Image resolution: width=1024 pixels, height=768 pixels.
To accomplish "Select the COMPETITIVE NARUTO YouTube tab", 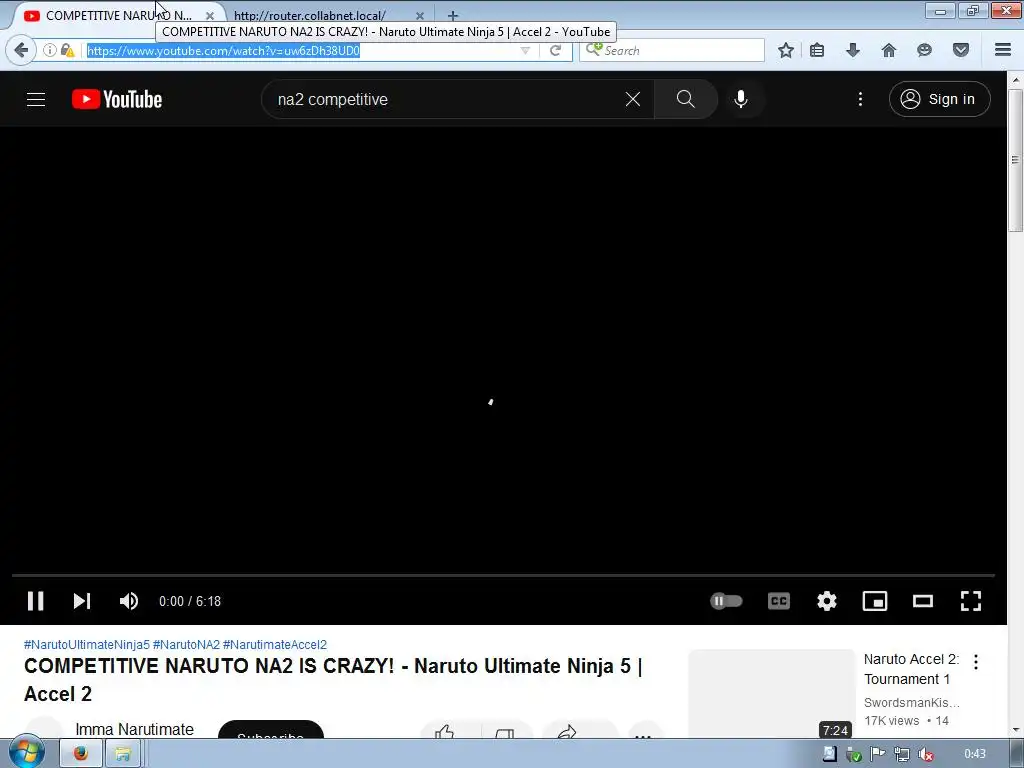I will pyautogui.click(x=118, y=16).
